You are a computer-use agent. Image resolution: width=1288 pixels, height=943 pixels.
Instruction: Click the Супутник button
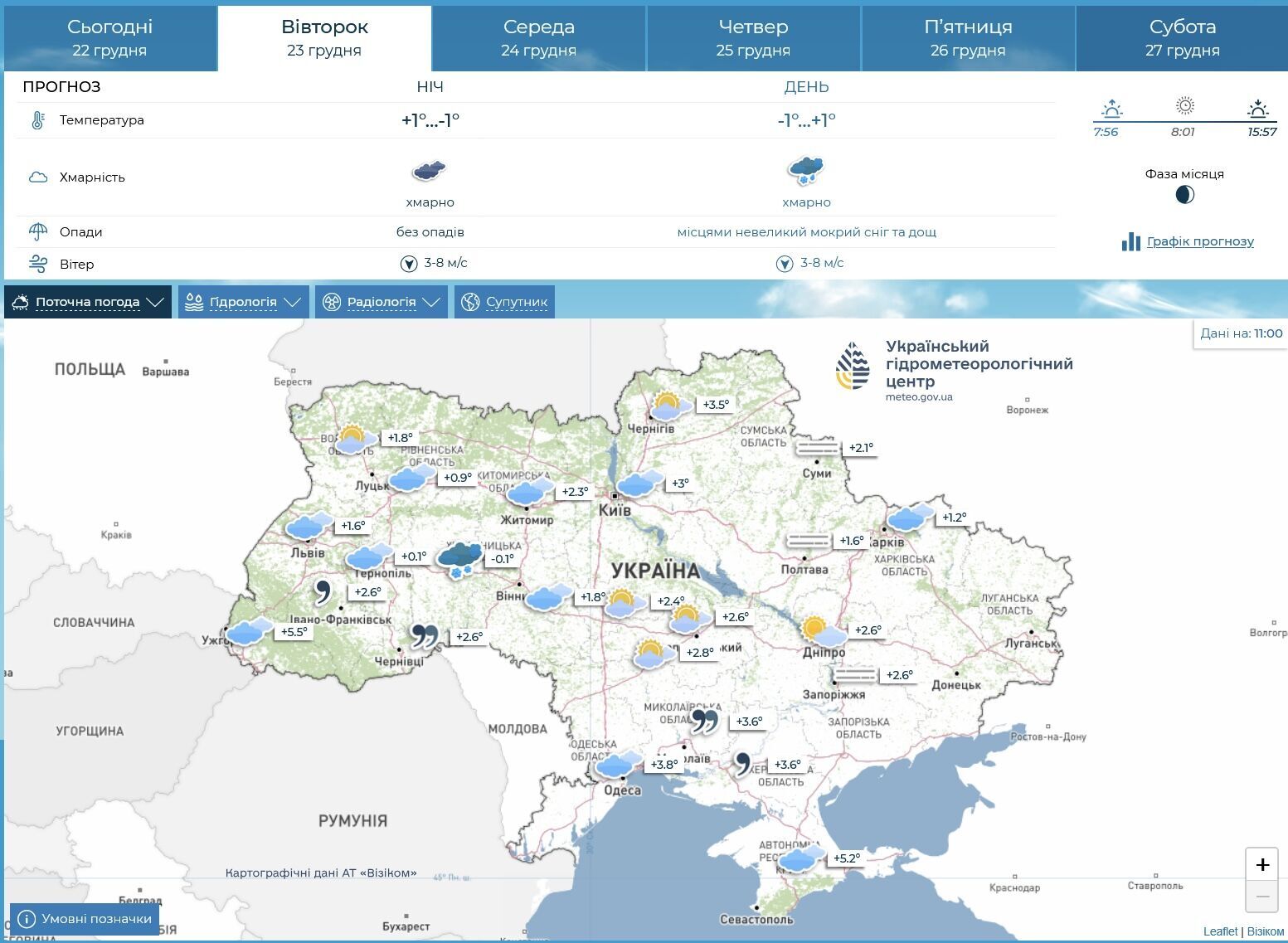(504, 302)
